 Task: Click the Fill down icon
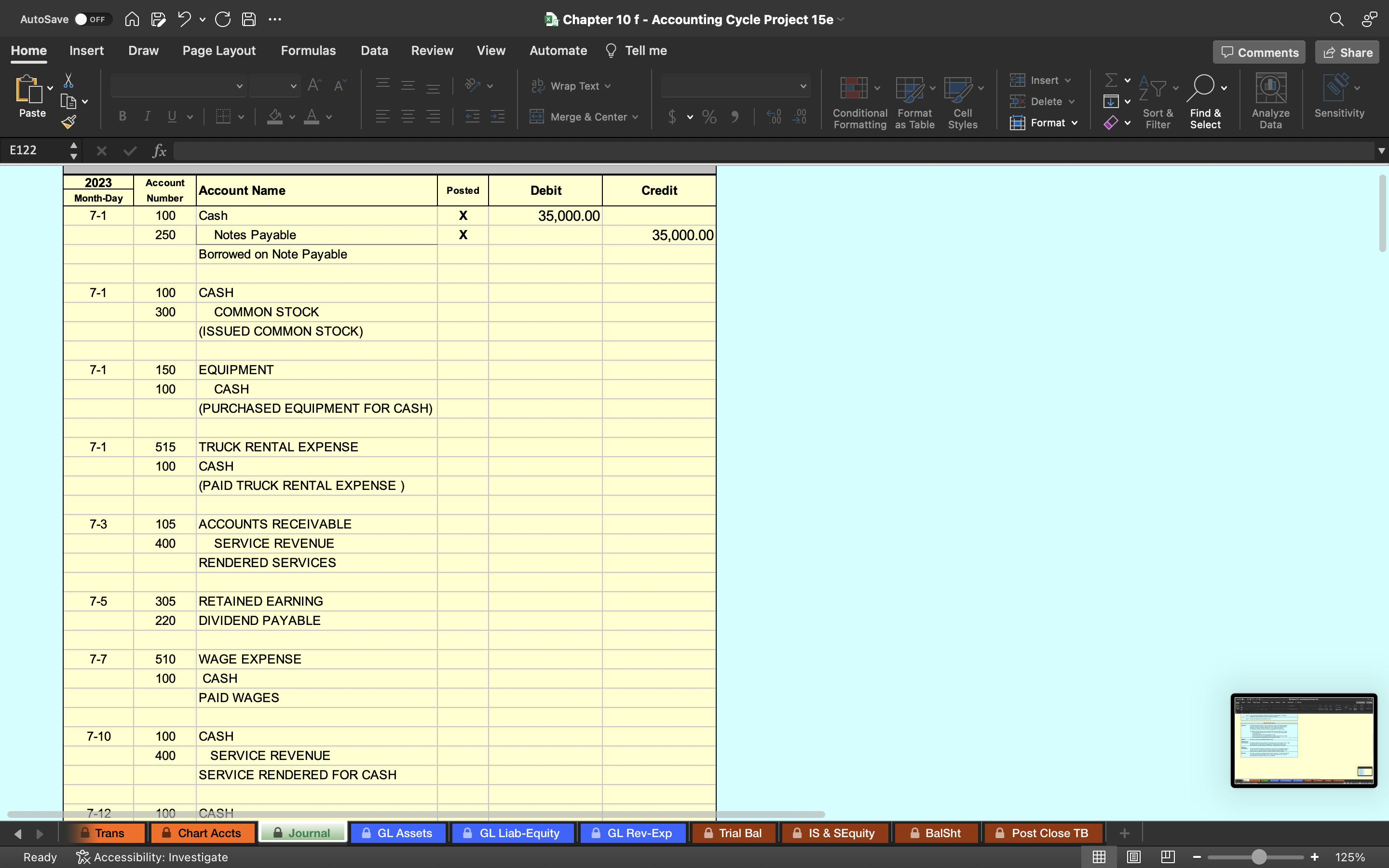click(x=1111, y=102)
